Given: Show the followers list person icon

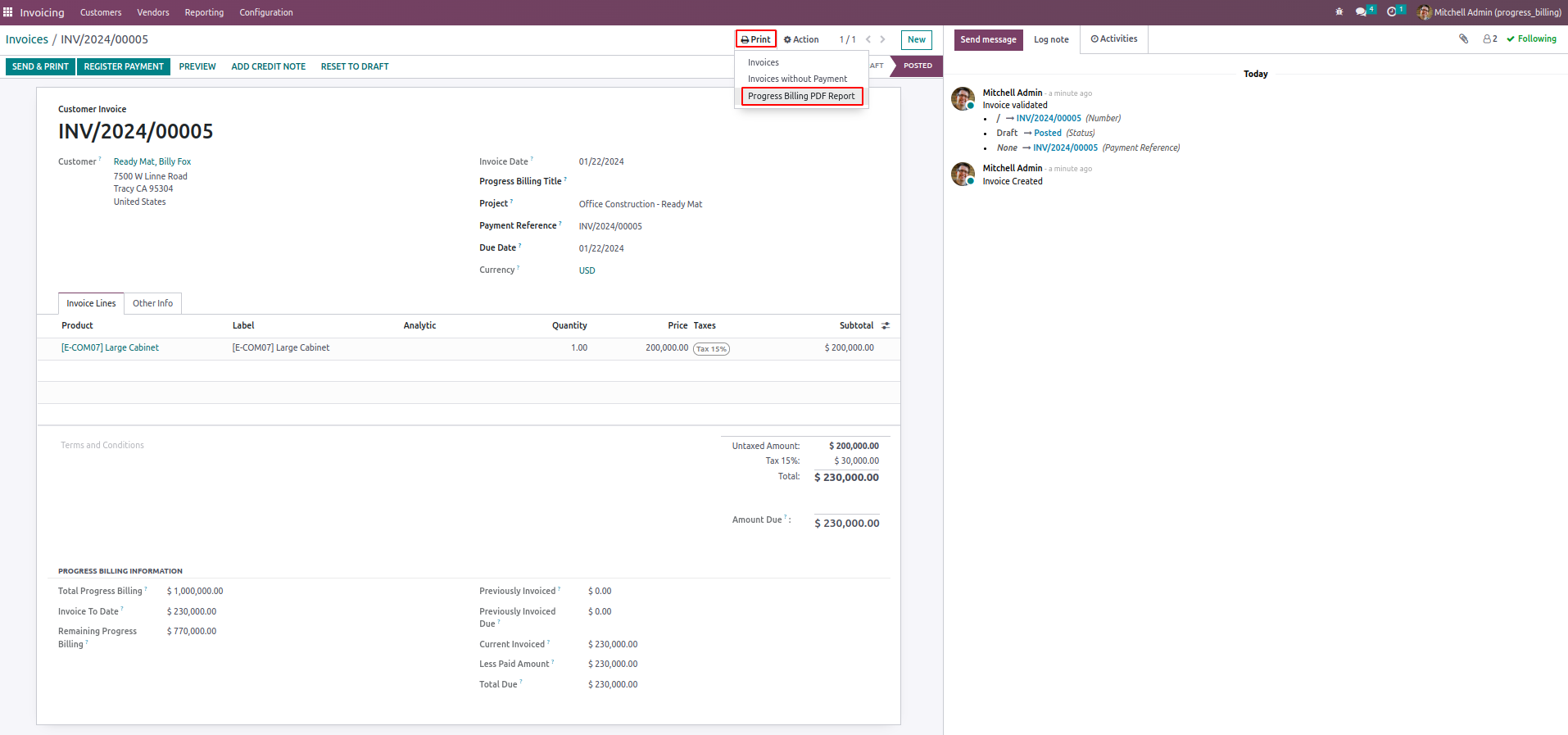Looking at the screenshot, I should click(1490, 39).
